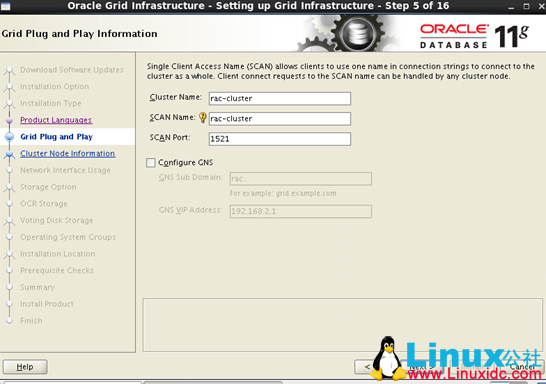Viewport: 546px width, 384px height.
Task: Open the Cluster Node Information step link
Action: coord(68,154)
